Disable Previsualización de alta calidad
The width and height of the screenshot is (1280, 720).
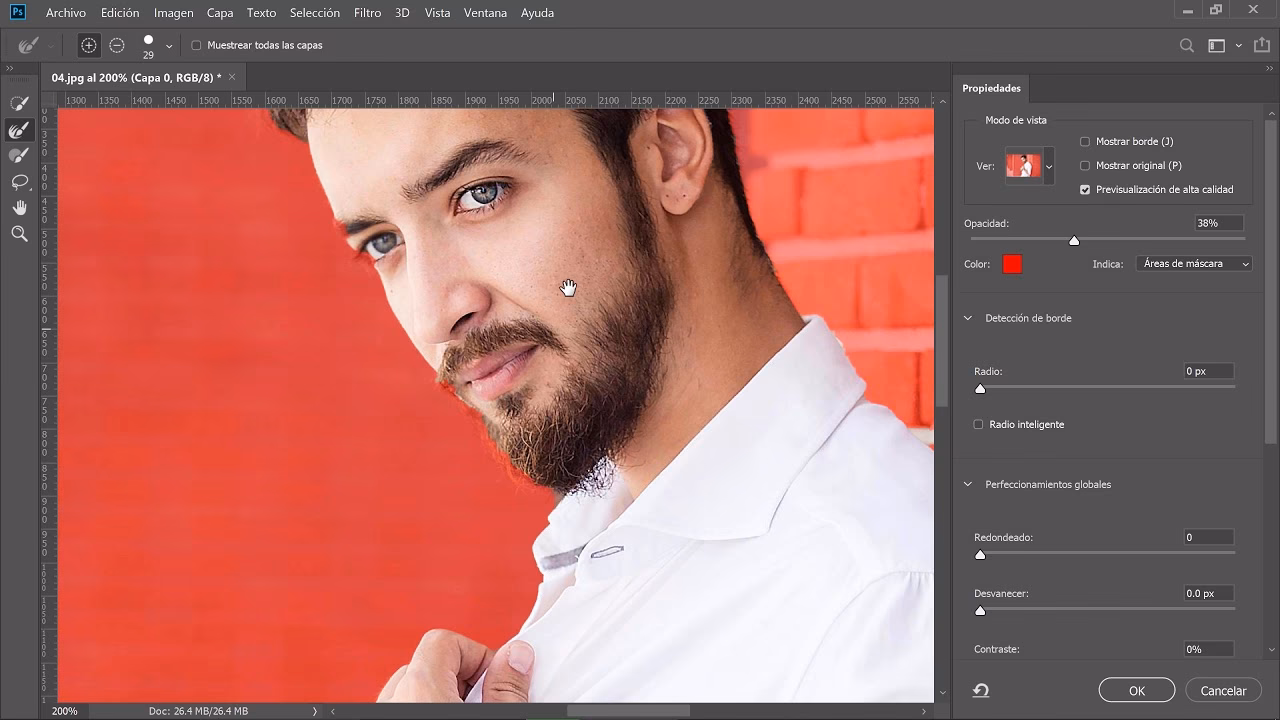[1084, 189]
